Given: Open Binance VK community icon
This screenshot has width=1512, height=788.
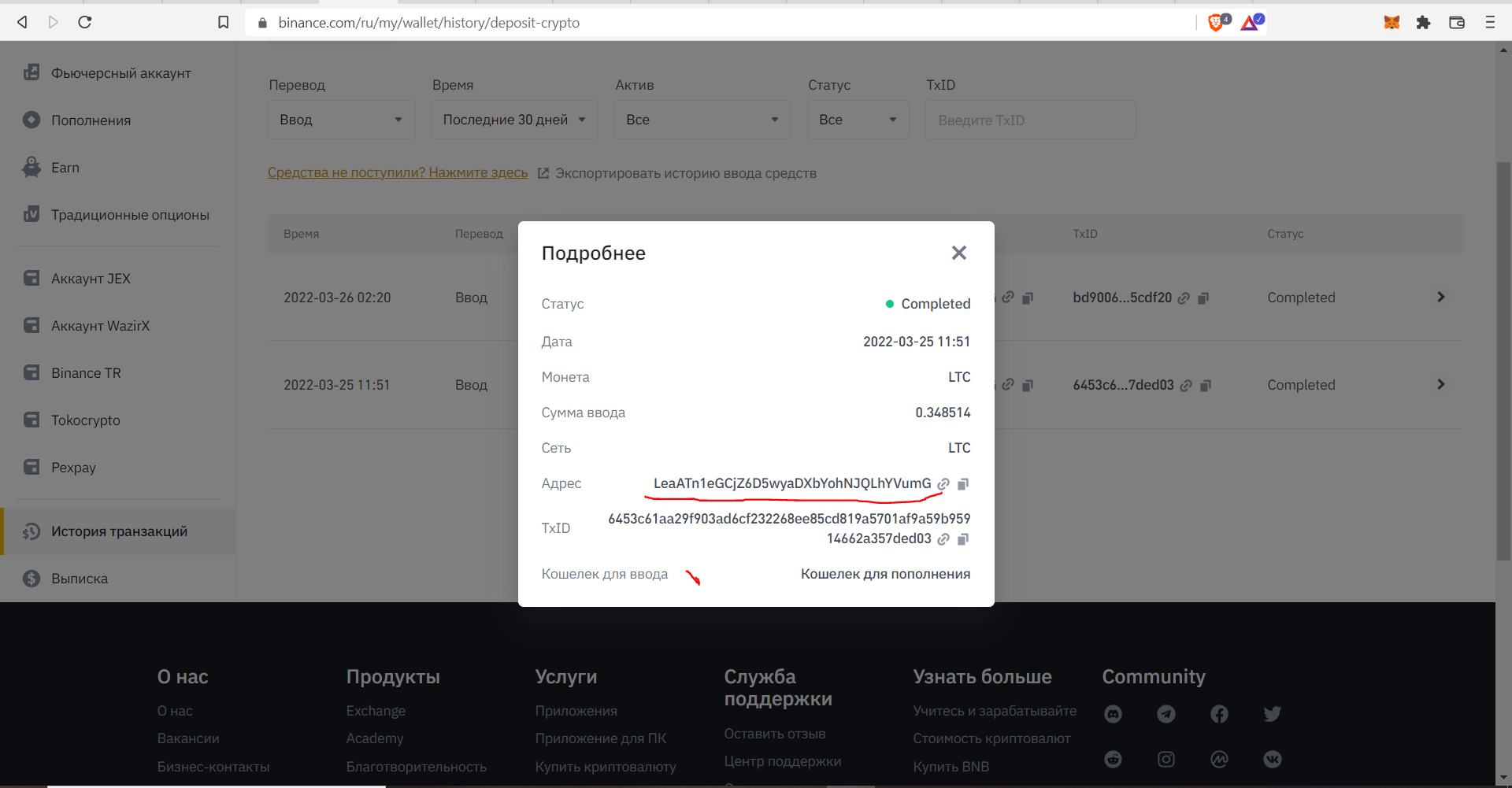Looking at the screenshot, I should tap(1273, 759).
